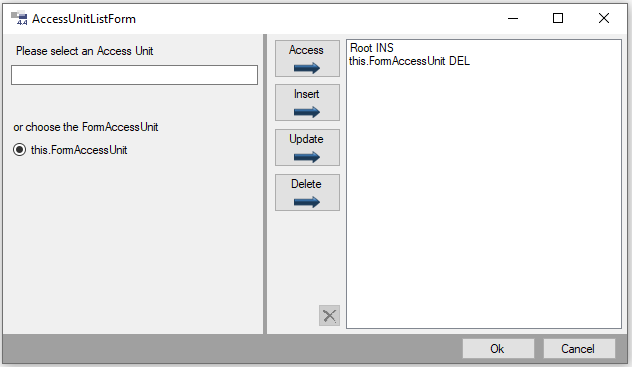Select the this.FormAccessUnit DEL list entry
Image resolution: width=632 pixels, height=367 pixels.
(x=409, y=61)
